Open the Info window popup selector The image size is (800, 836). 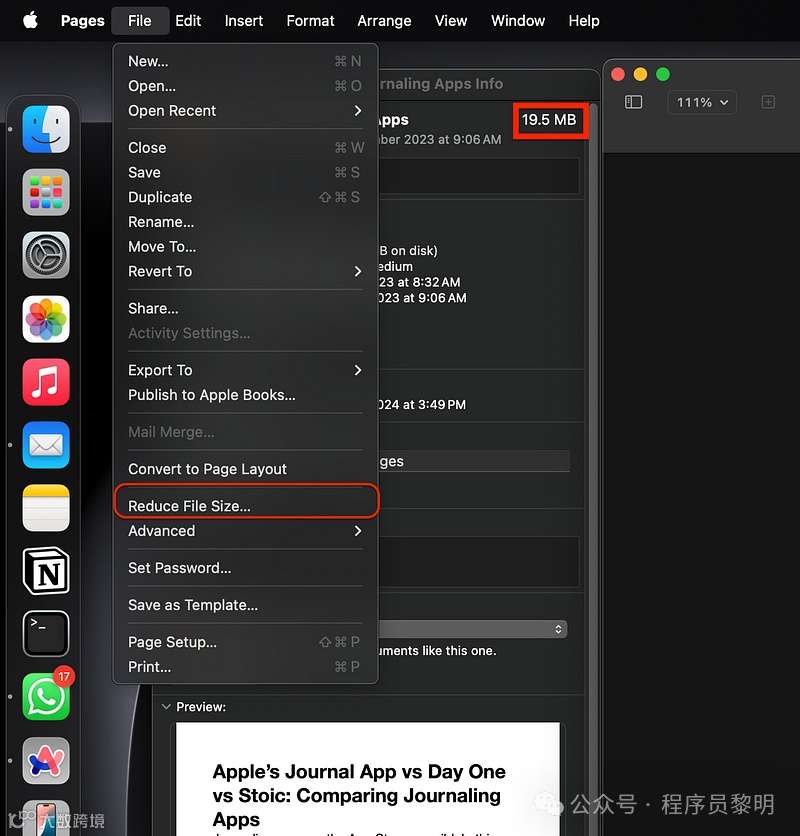click(473, 629)
